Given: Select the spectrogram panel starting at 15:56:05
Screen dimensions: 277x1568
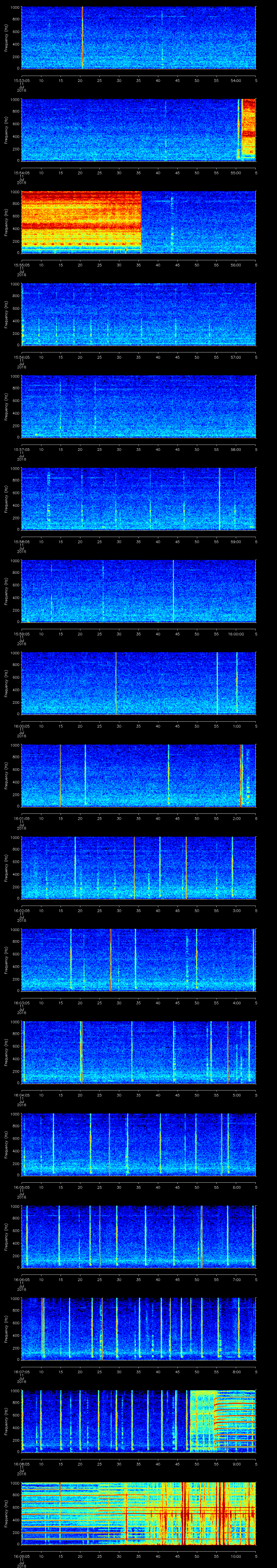Looking at the screenshot, I should (138, 314).
